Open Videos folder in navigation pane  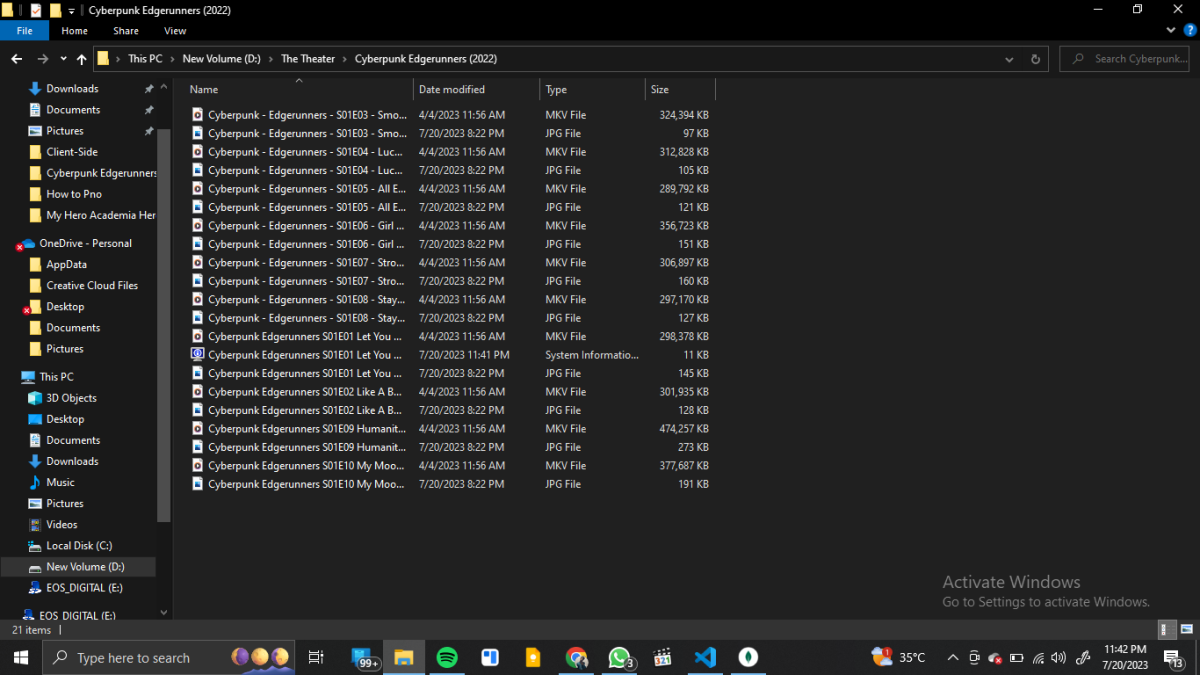click(x=61, y=524)
